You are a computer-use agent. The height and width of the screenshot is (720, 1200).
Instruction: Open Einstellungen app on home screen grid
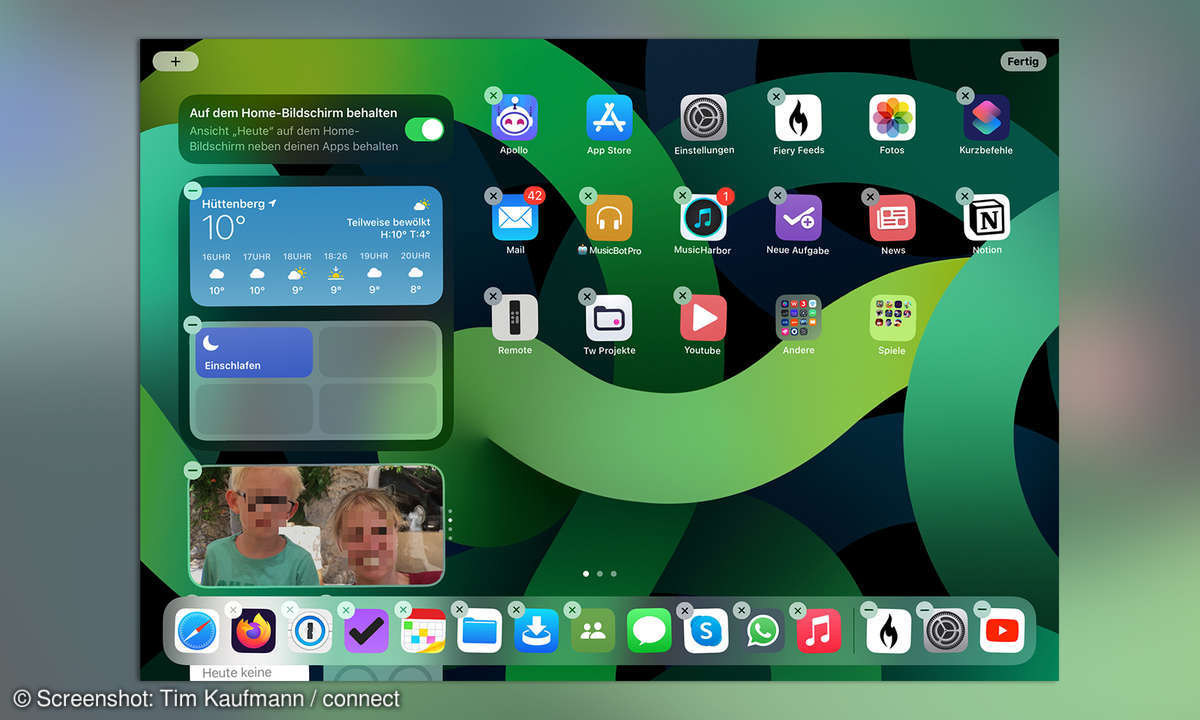coord(703,118)
